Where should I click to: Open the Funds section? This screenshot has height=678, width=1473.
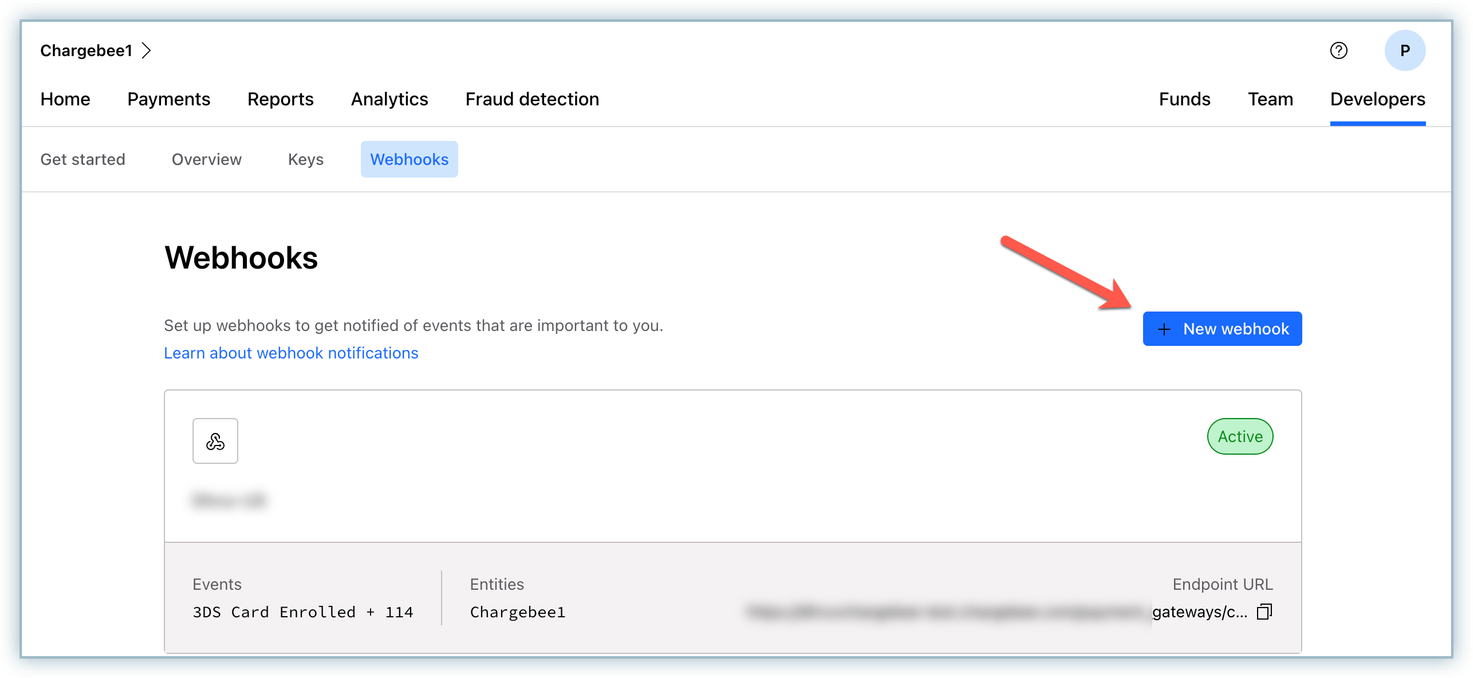(x=1184, y=99)
